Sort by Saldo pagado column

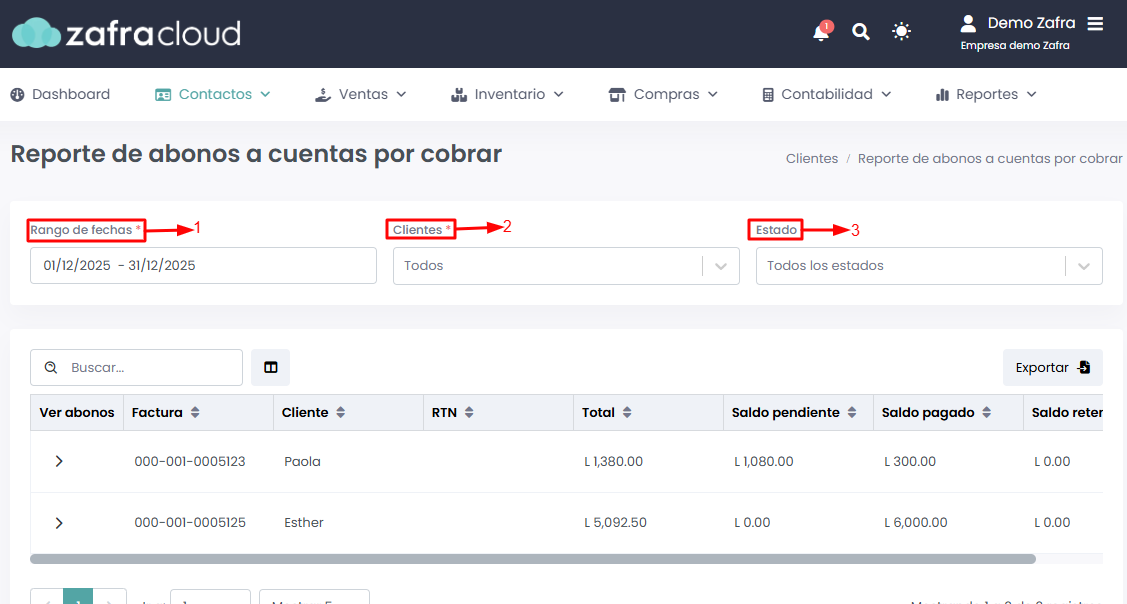986,413
